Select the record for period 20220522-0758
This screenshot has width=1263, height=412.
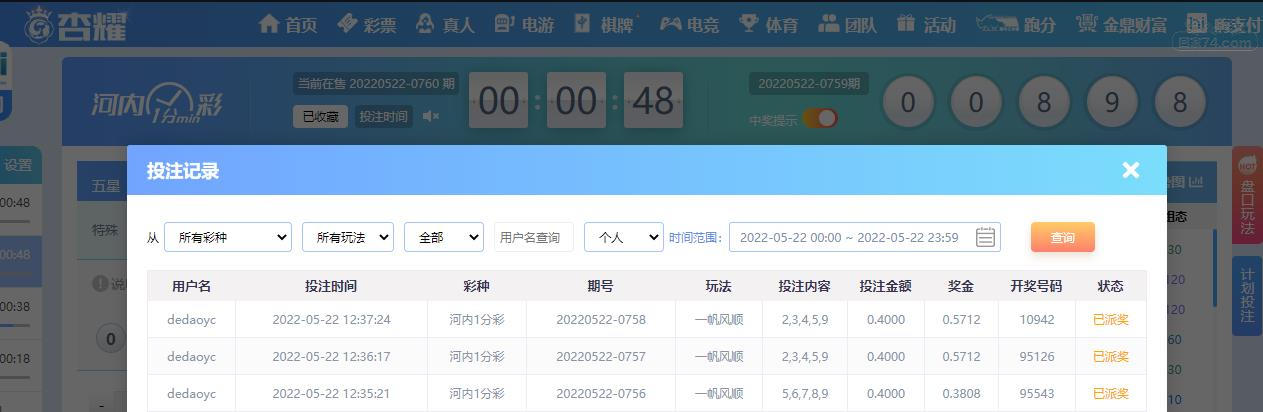point(647,320)
